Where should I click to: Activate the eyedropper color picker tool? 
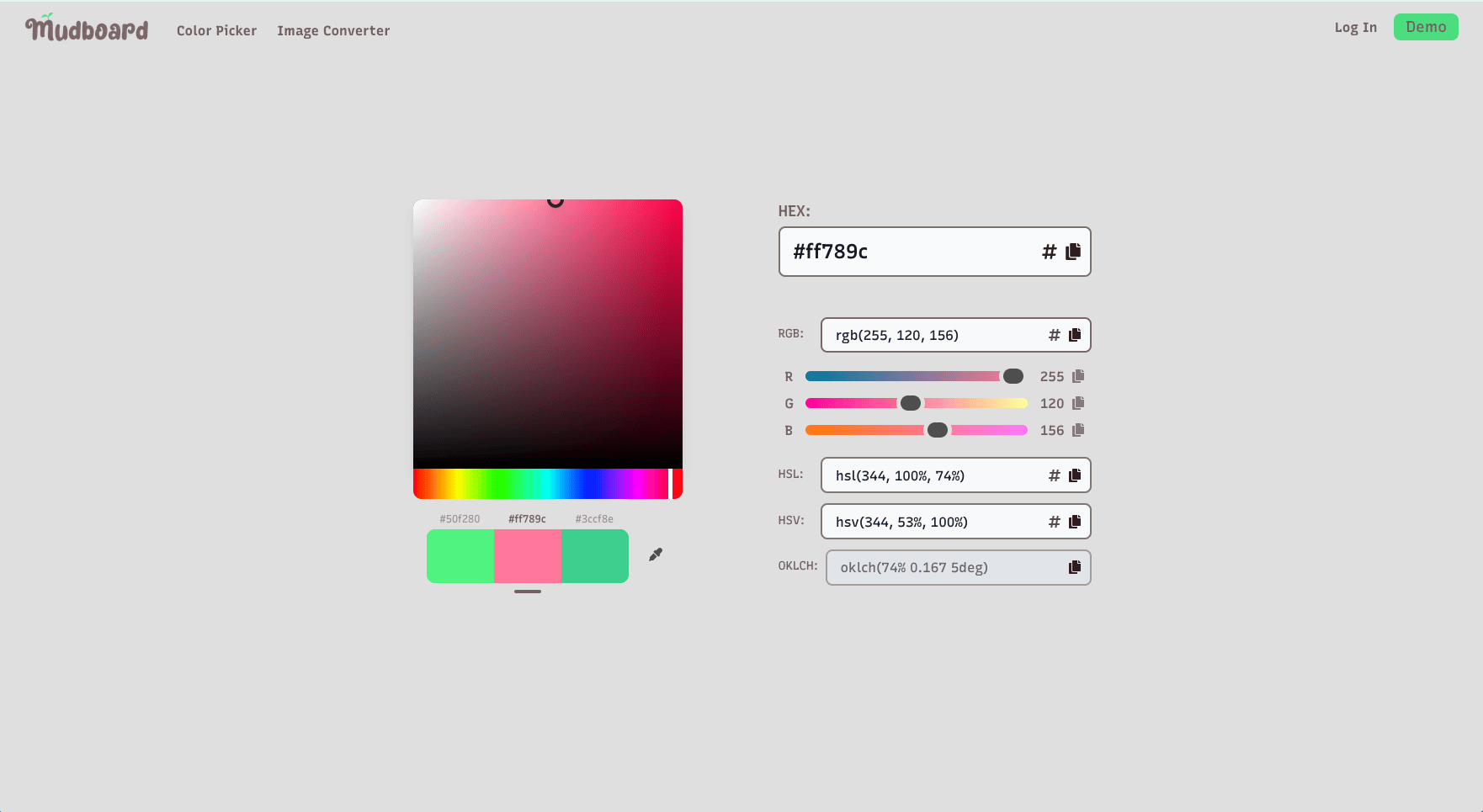(x=656, y=555)
